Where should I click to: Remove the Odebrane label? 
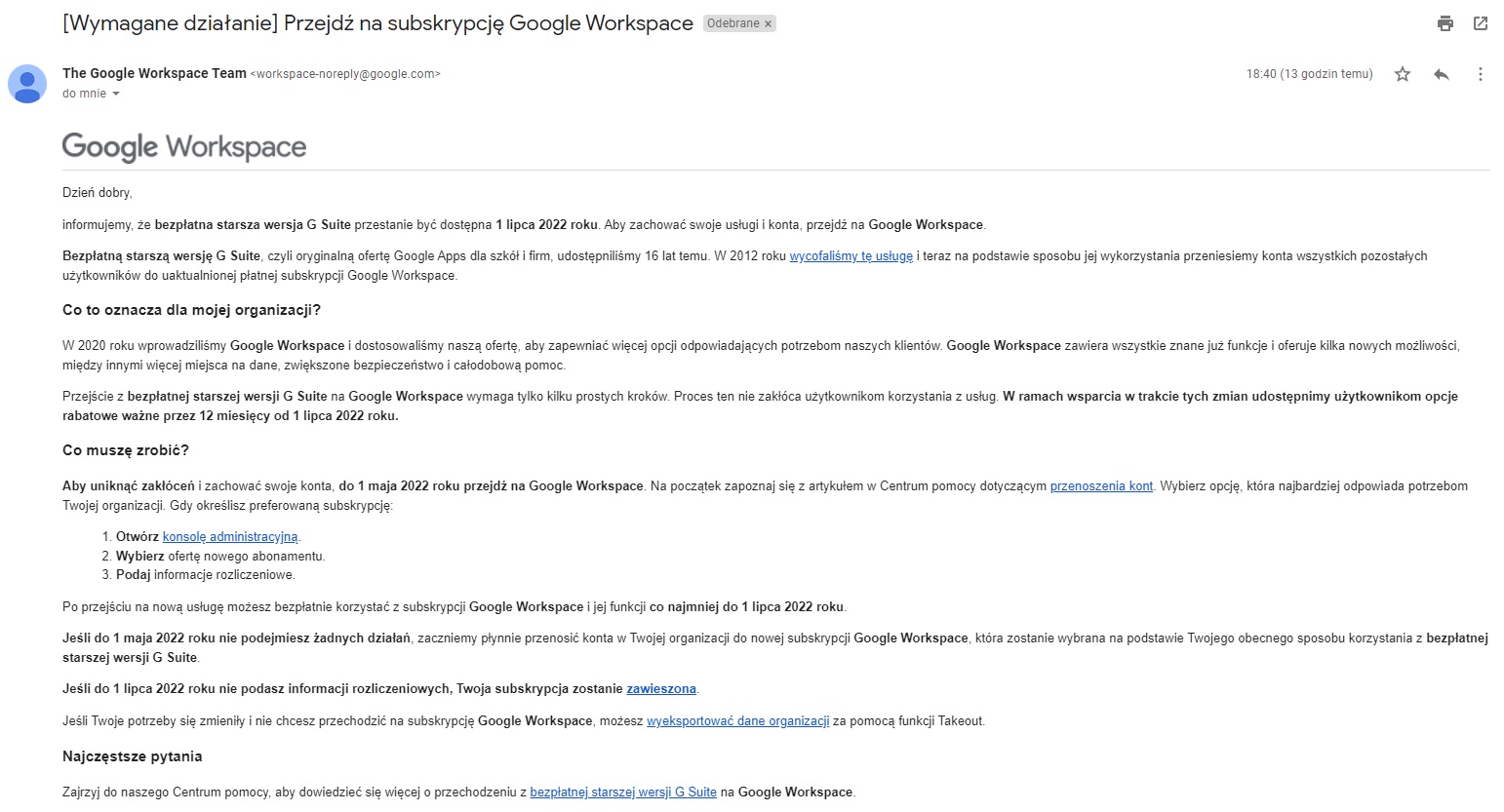770,22
